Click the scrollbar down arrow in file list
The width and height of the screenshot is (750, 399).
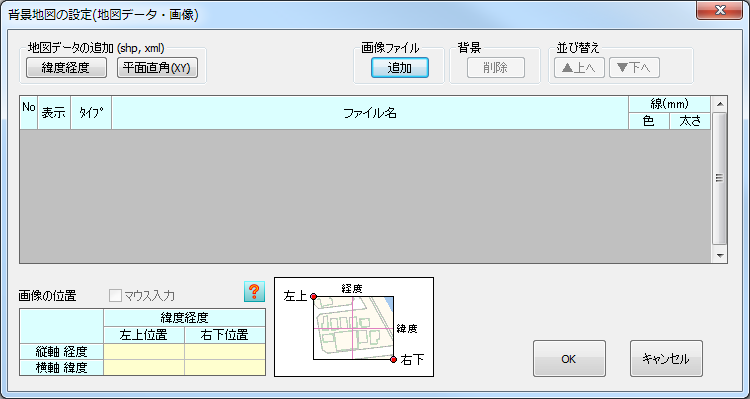[x=719, y=255]
